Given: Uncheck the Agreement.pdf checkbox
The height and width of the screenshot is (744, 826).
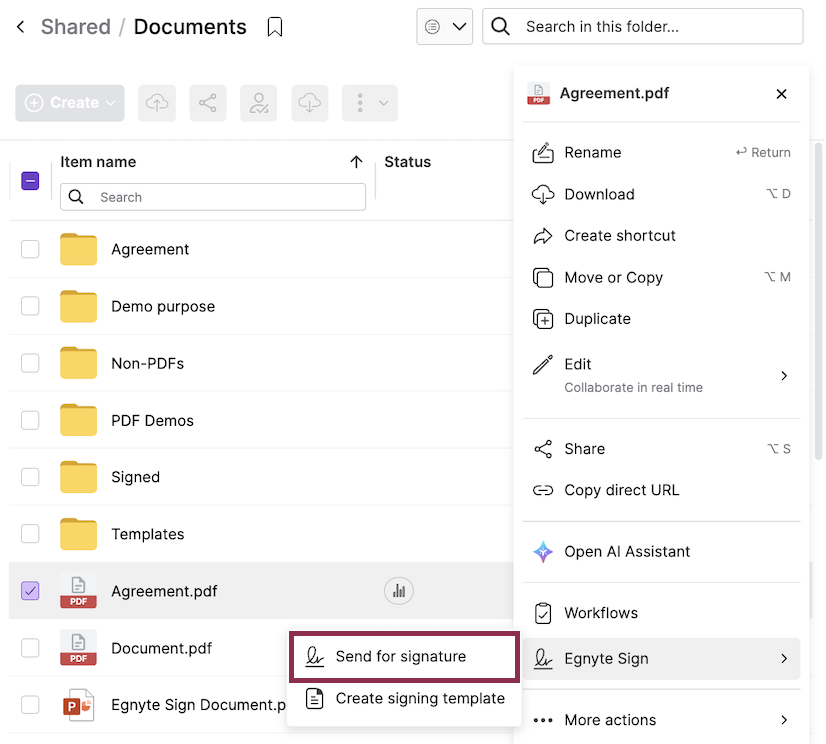Looking at the screenshot, I should pyautogui.click(x=30, y=591).
